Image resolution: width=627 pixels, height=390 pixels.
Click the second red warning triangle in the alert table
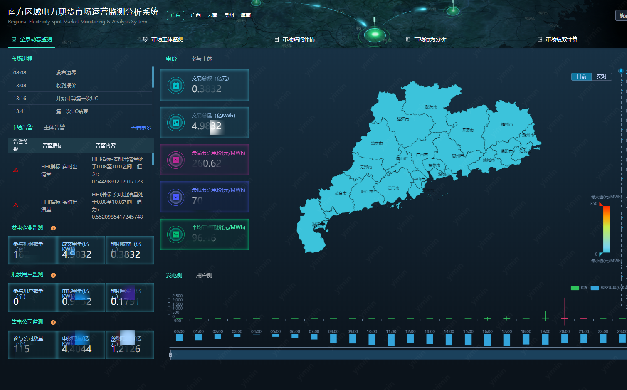15,205
